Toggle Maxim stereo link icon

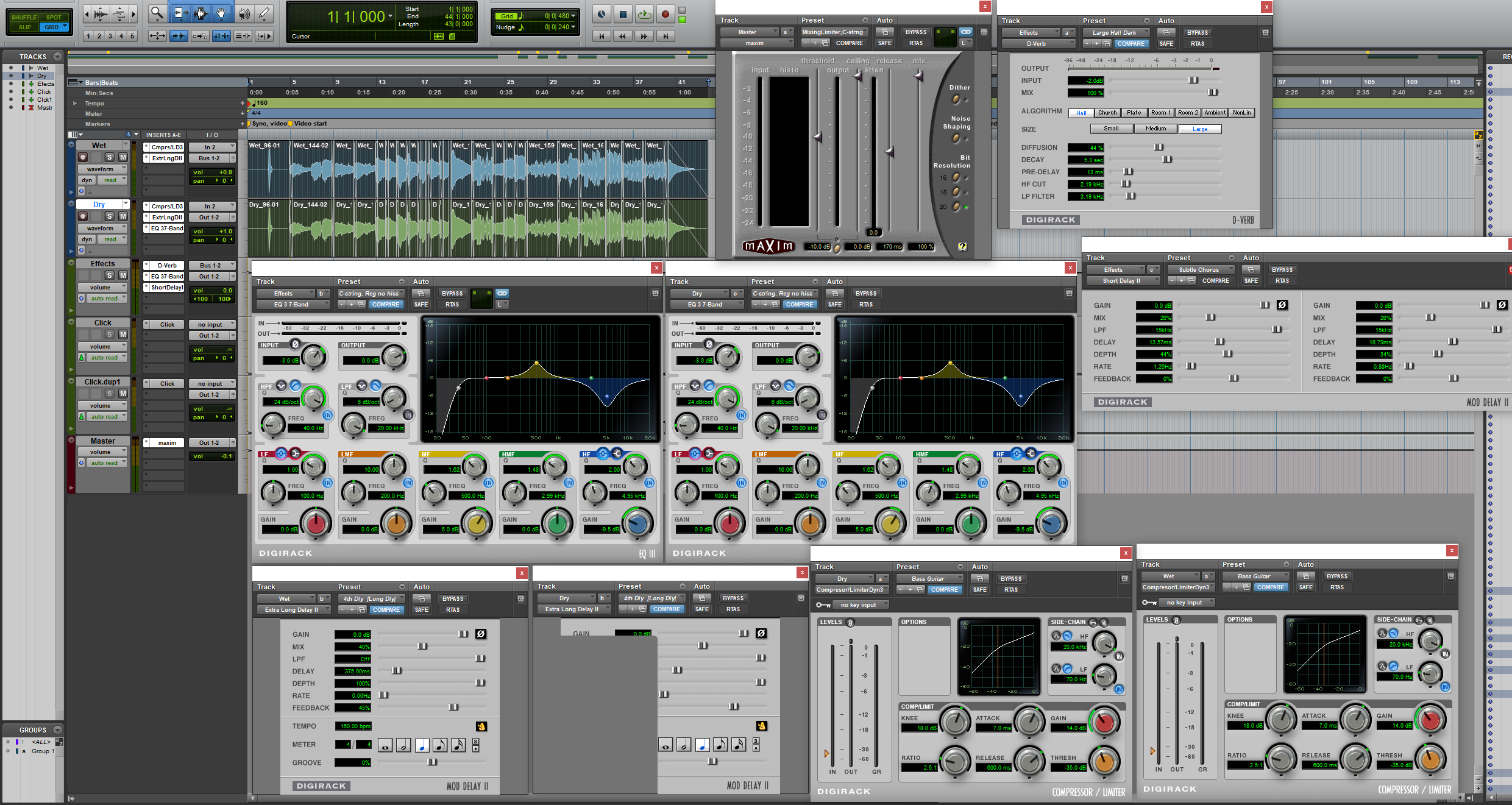tap(966, 32)
